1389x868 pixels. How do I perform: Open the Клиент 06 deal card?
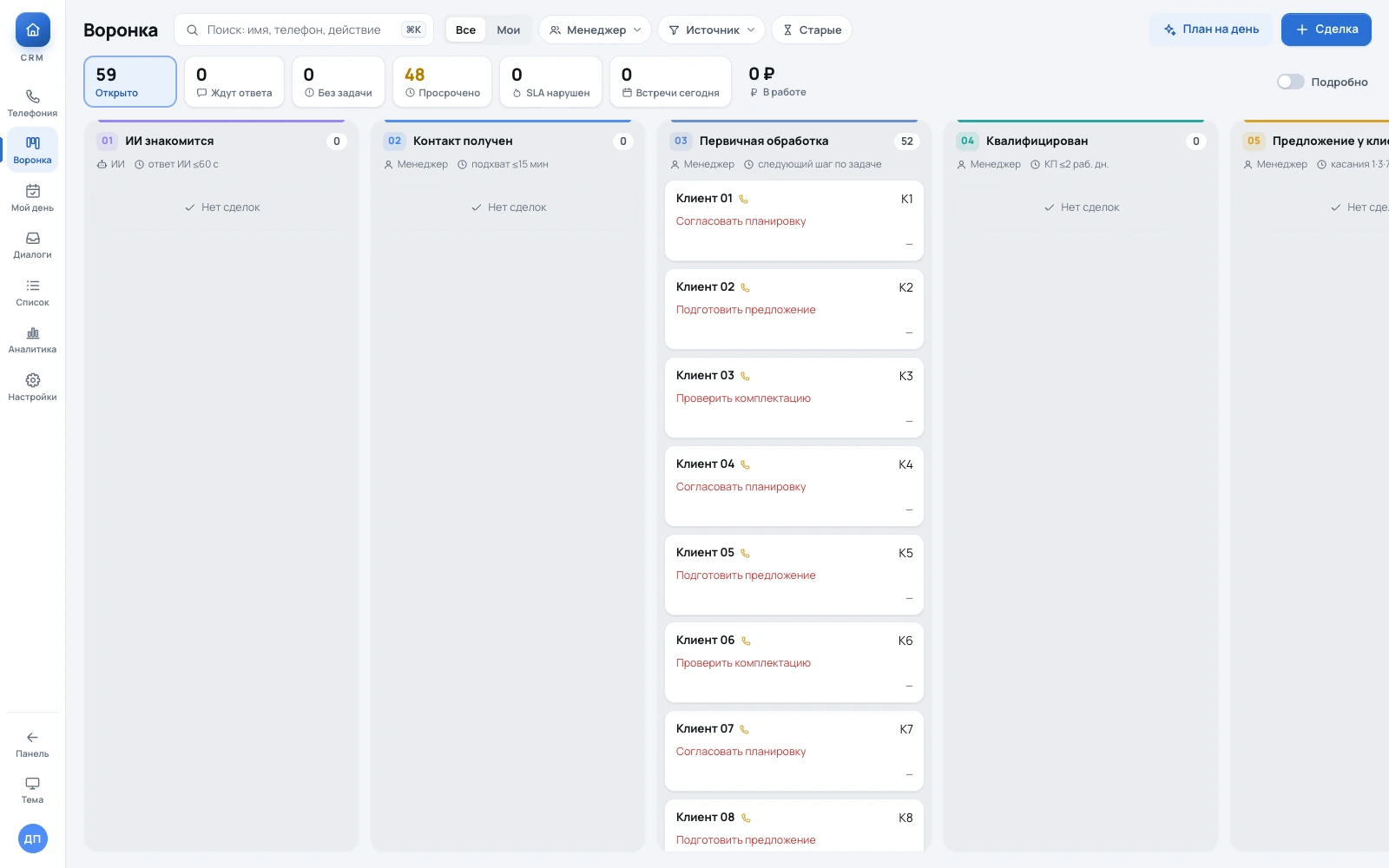pos(794,662)
